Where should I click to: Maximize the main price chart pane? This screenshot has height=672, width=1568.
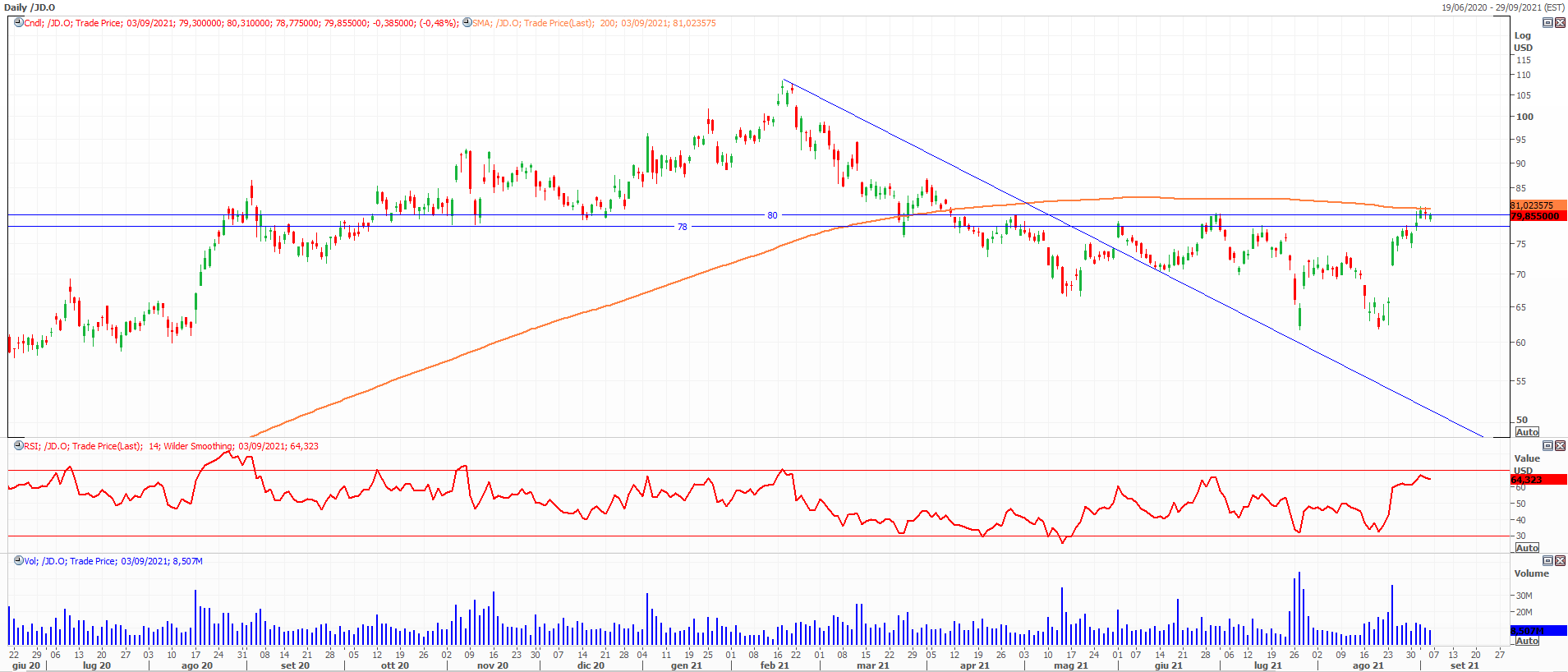tap(1547, 23)
